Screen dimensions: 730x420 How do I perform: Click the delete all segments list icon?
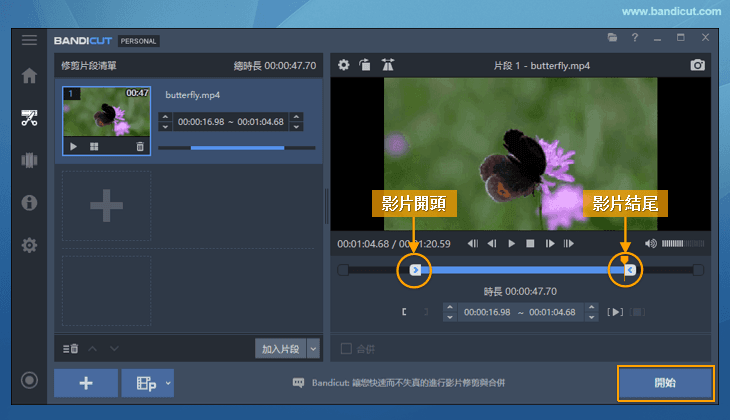(70, 348)
